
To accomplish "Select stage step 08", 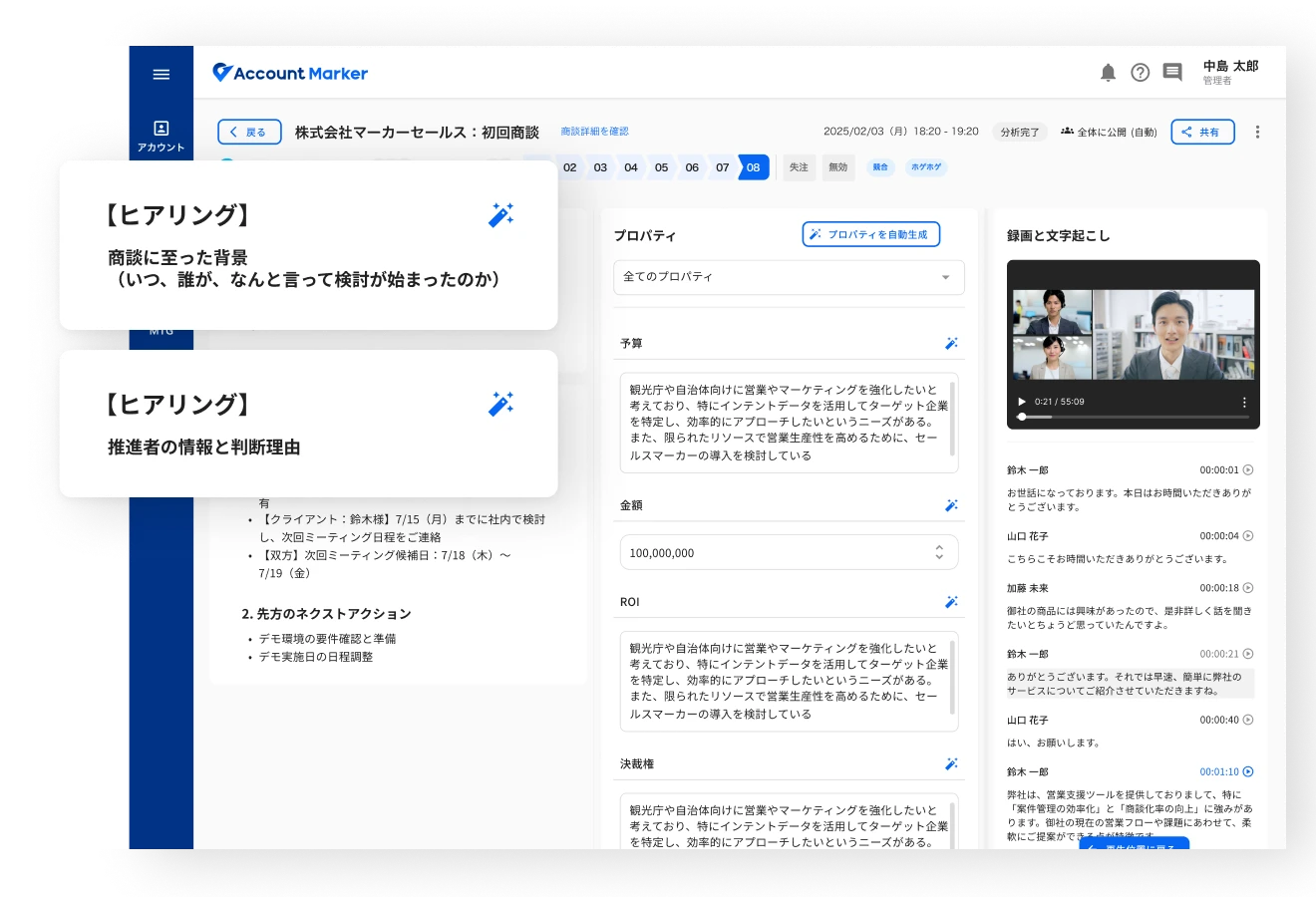I will tap(753, 167).
